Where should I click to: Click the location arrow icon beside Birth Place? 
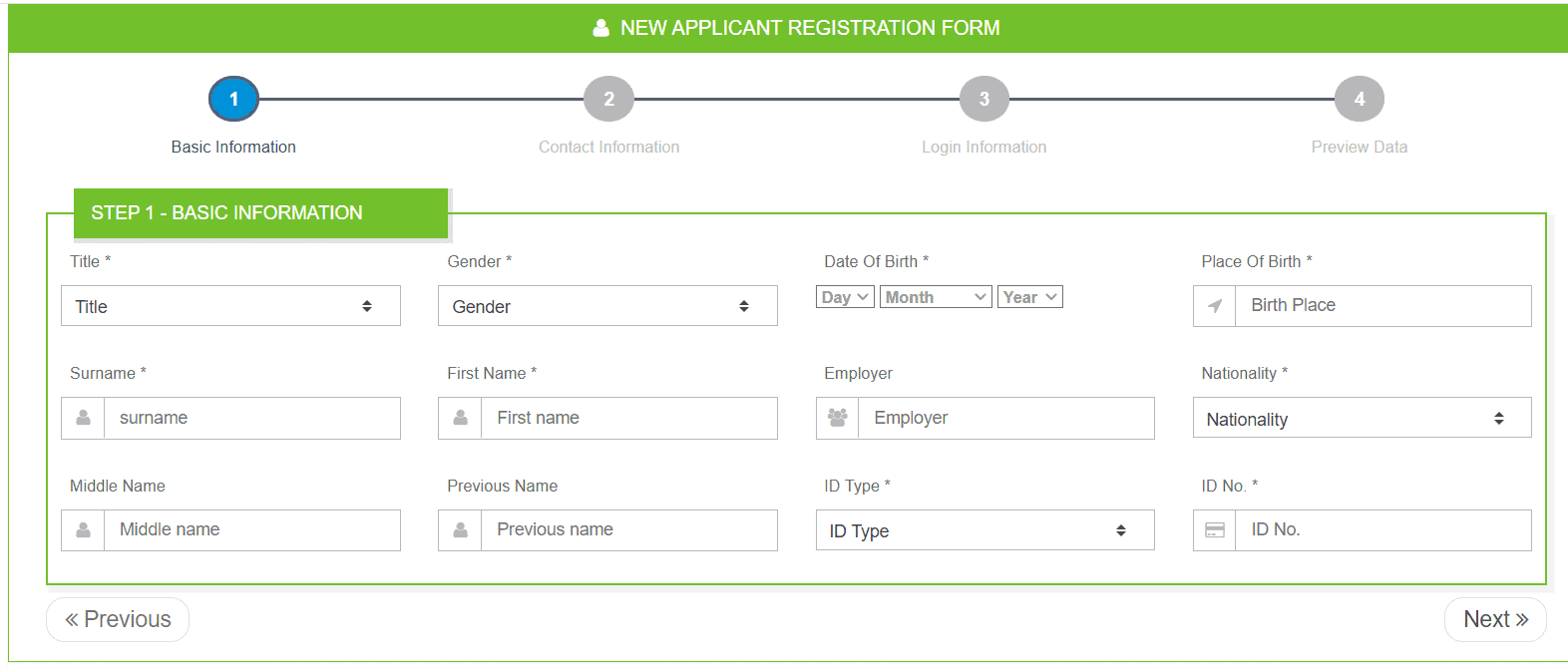[1214, 306]
